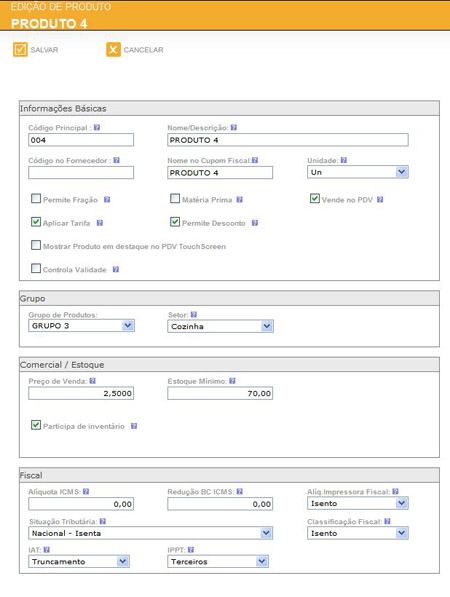Open help icon next to Alíquota ICMS
This screenshot has width=450, height=597.
click(x=86, y=492)
